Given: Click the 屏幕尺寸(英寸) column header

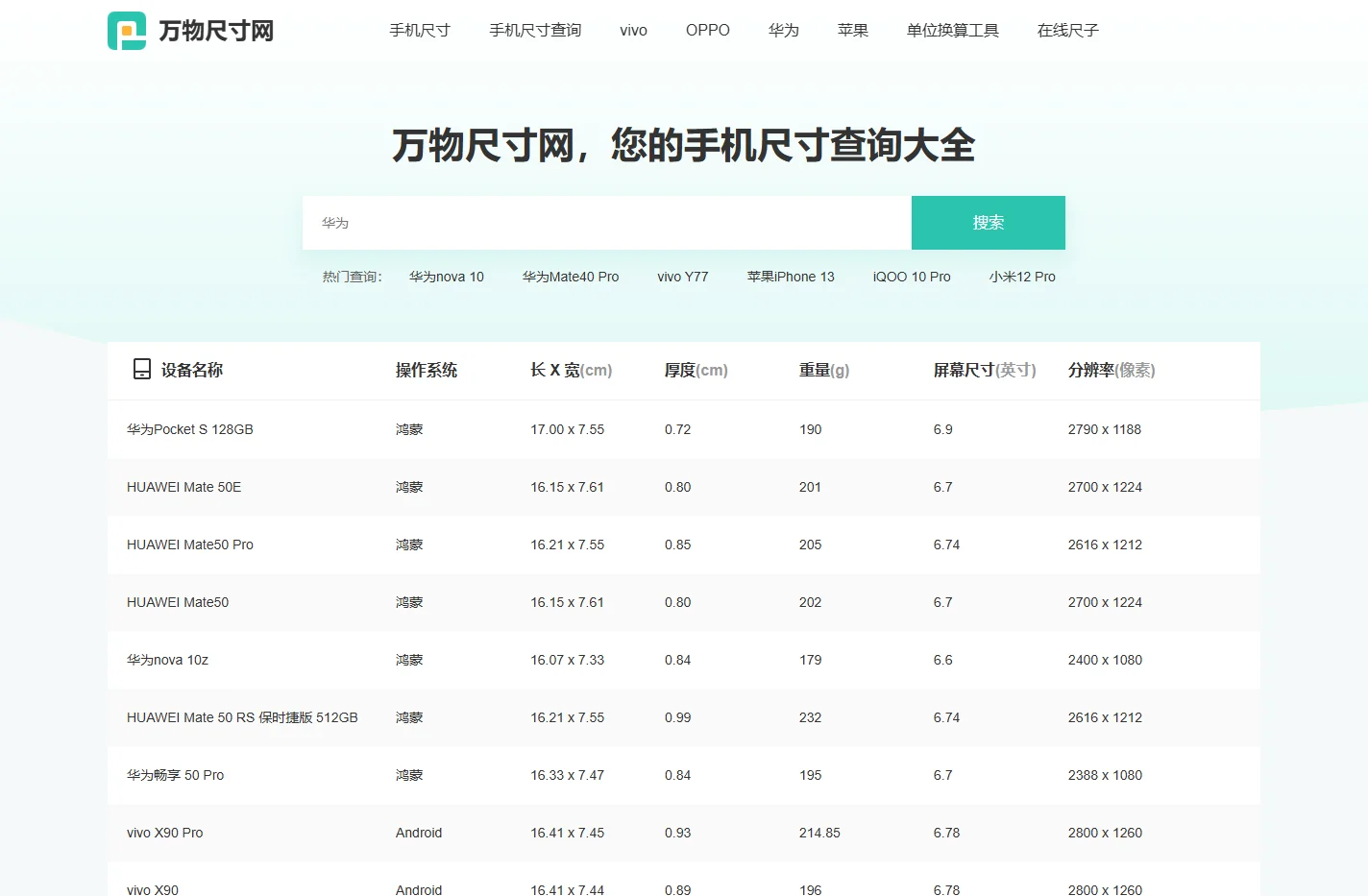Looking at the screenshot, I should [x=985, y=370].
